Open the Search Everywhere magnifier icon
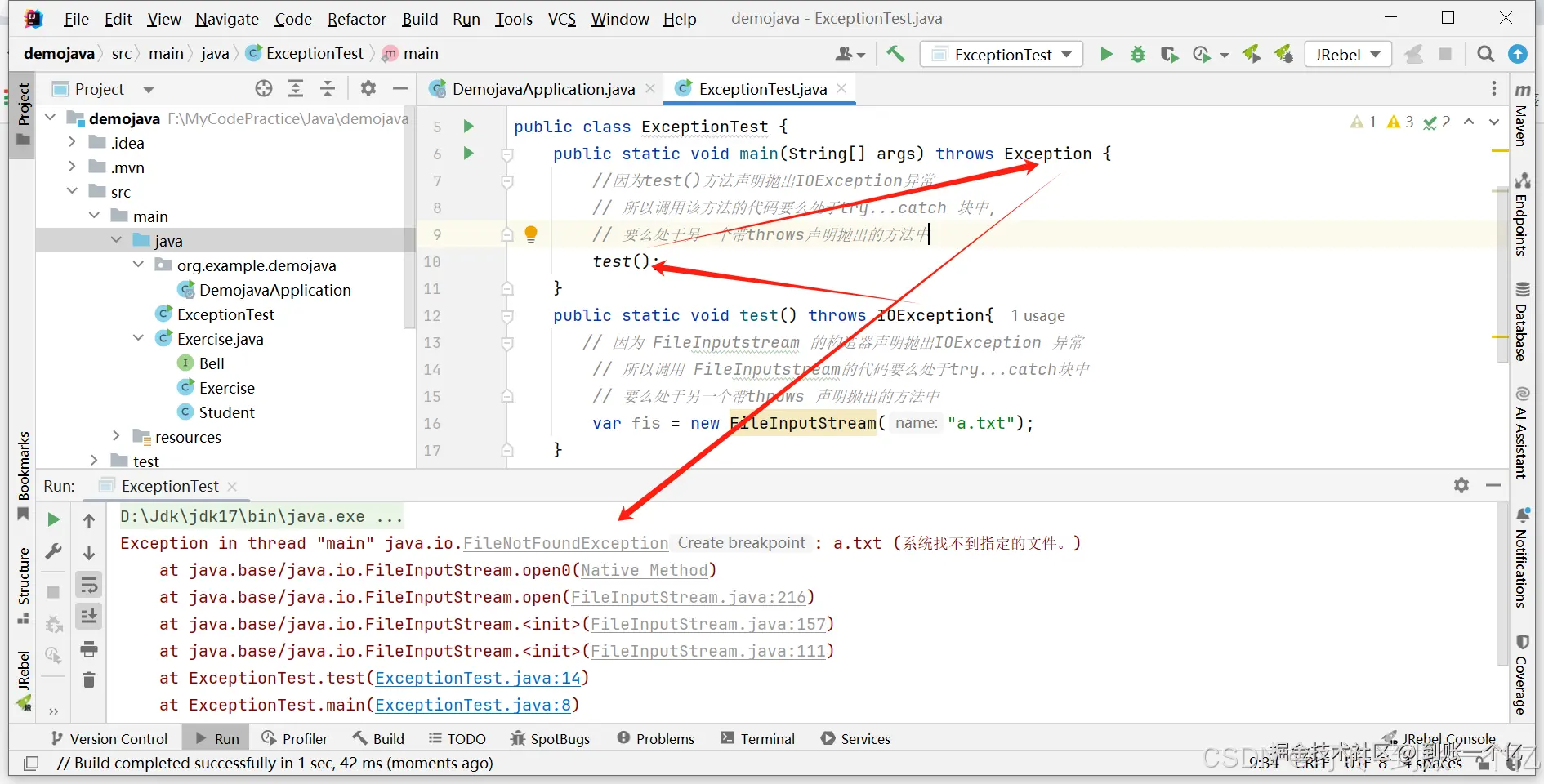 [x=1486, y=54]
